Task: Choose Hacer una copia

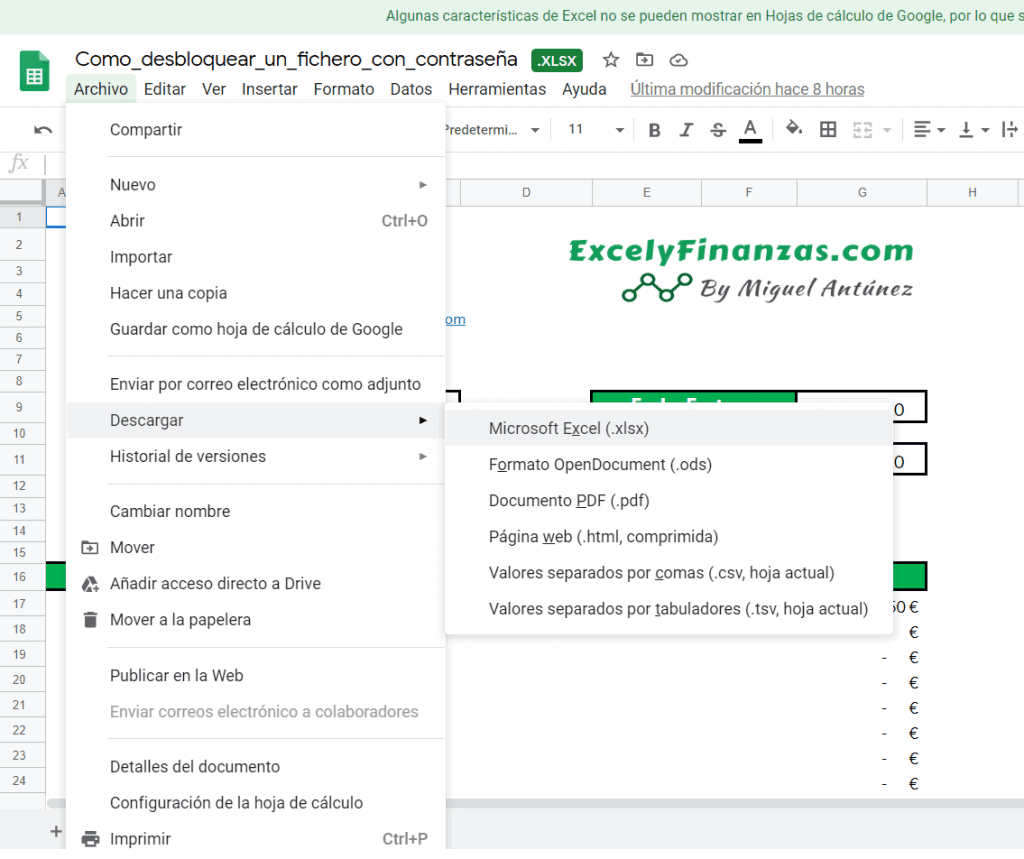Action: pyautogui.click(x=256, y=293)
